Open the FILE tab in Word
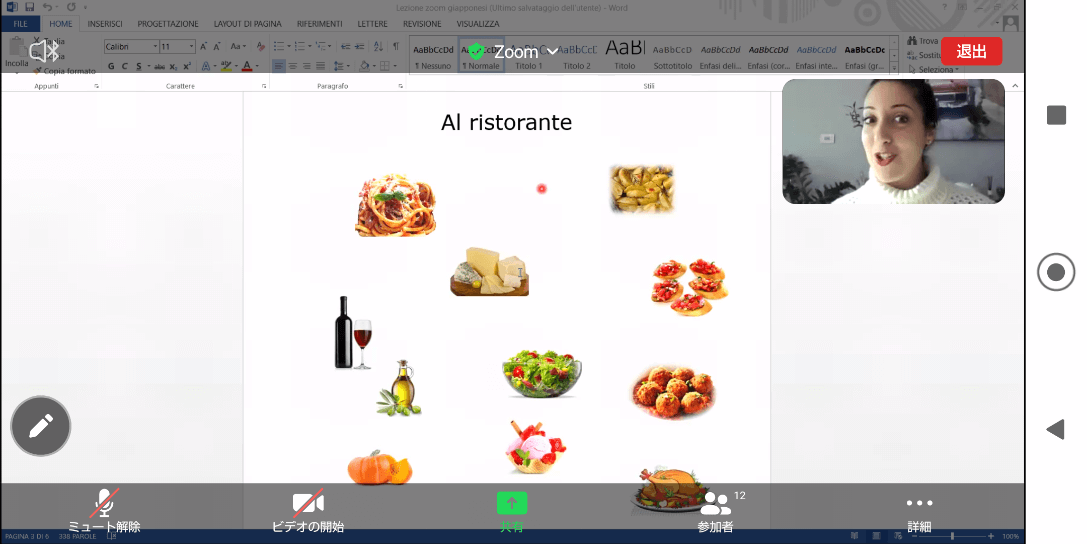 coord(21,24)
